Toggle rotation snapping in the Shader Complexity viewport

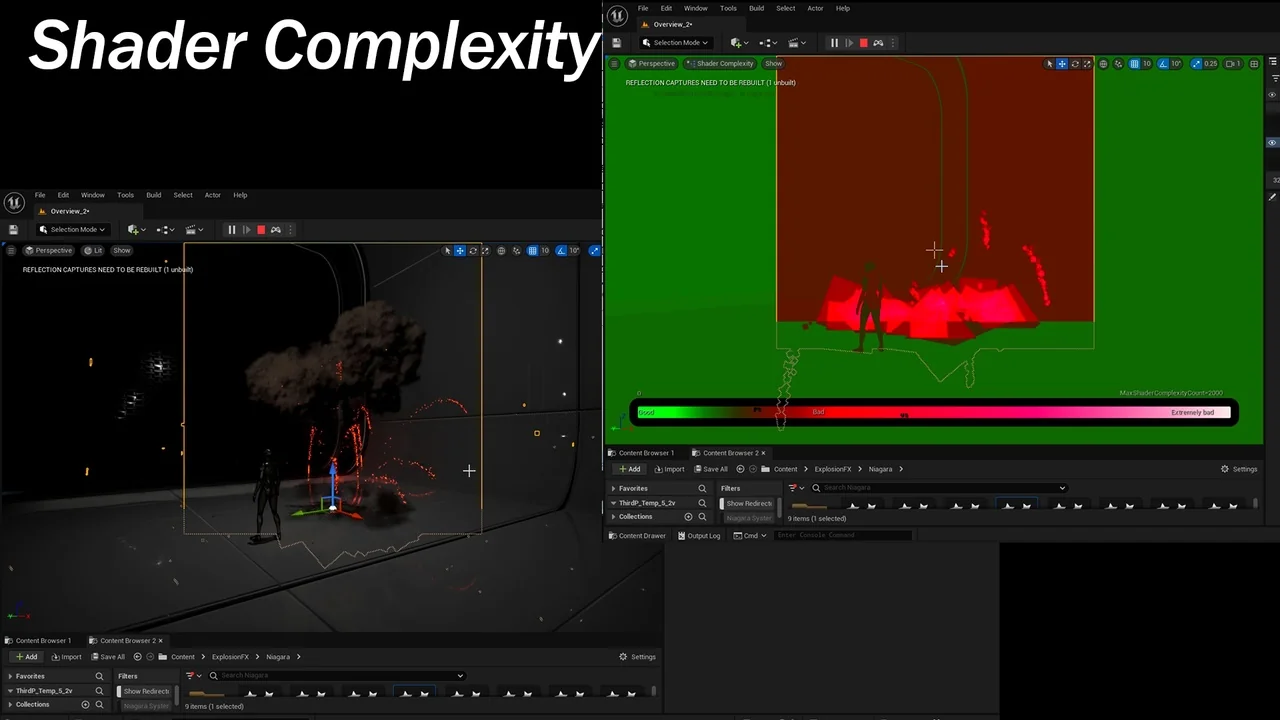pos(1162,64)
